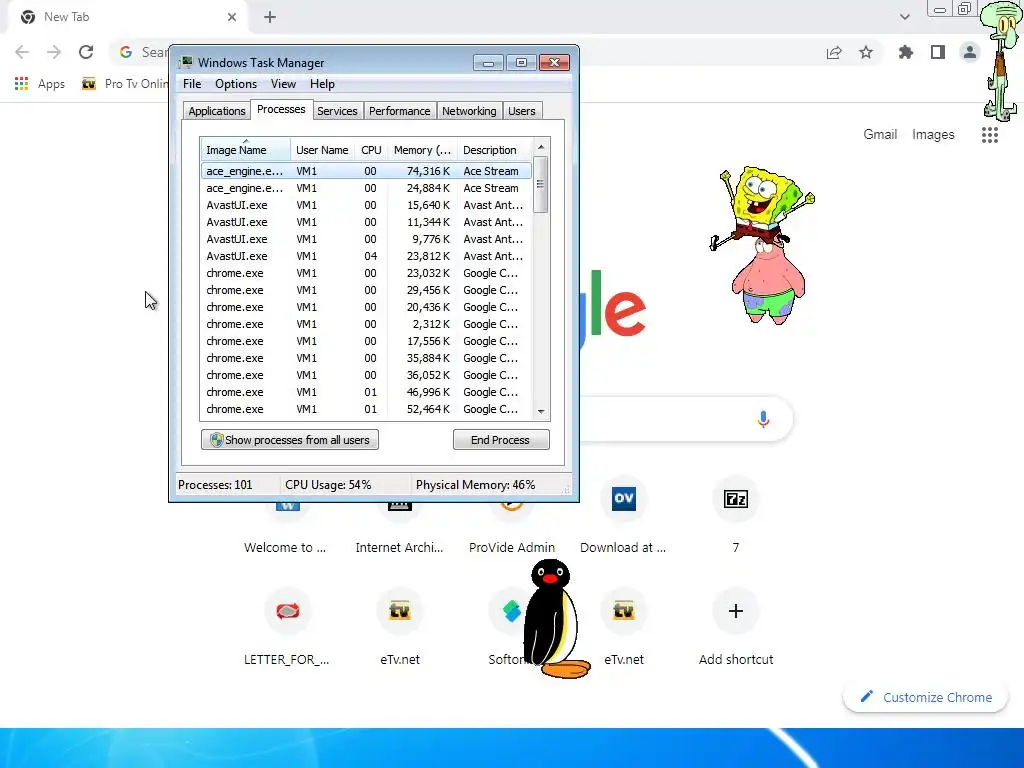Expand Chrome tab search chevron
Viewport: 1024px width, 768px height.
[904, 17]
